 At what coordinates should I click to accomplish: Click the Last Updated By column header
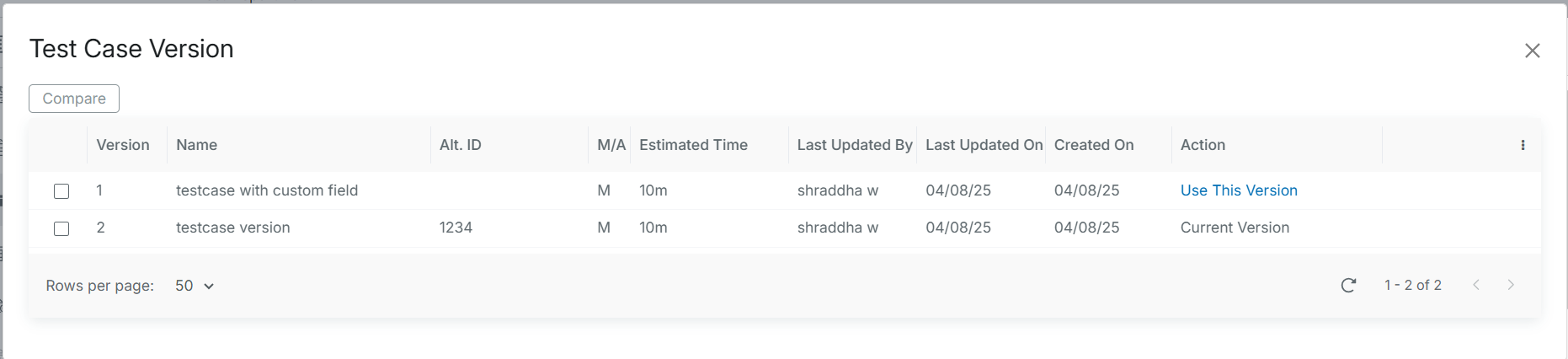855,145
